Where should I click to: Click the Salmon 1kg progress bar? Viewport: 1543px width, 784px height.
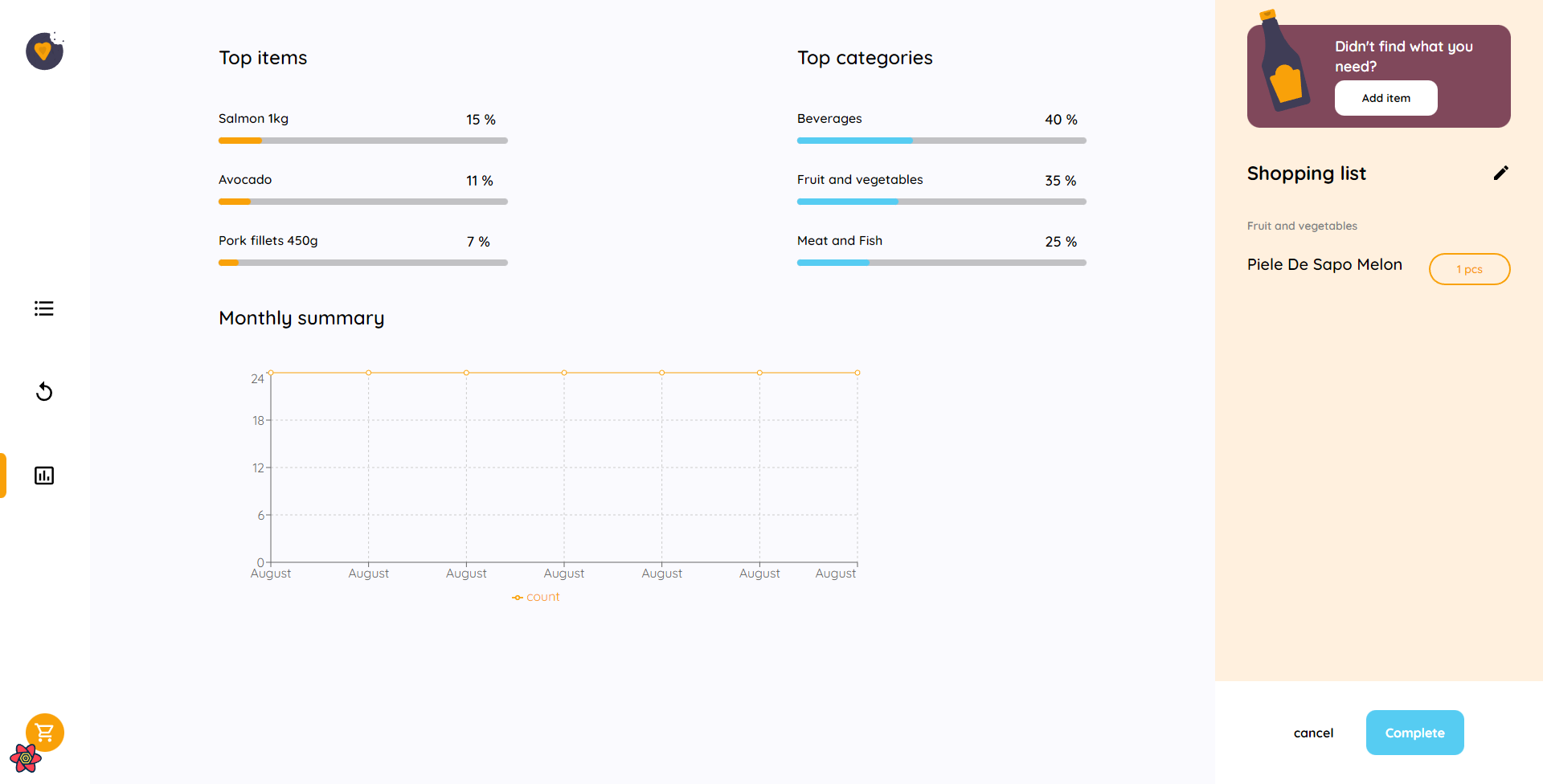tap(363, 141)
